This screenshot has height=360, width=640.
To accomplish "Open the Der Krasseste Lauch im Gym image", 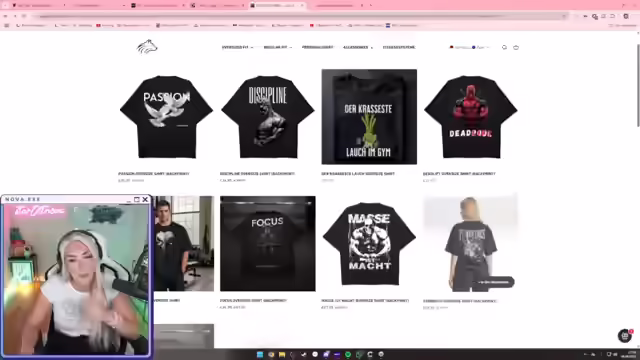I will [x=369, y=117].
